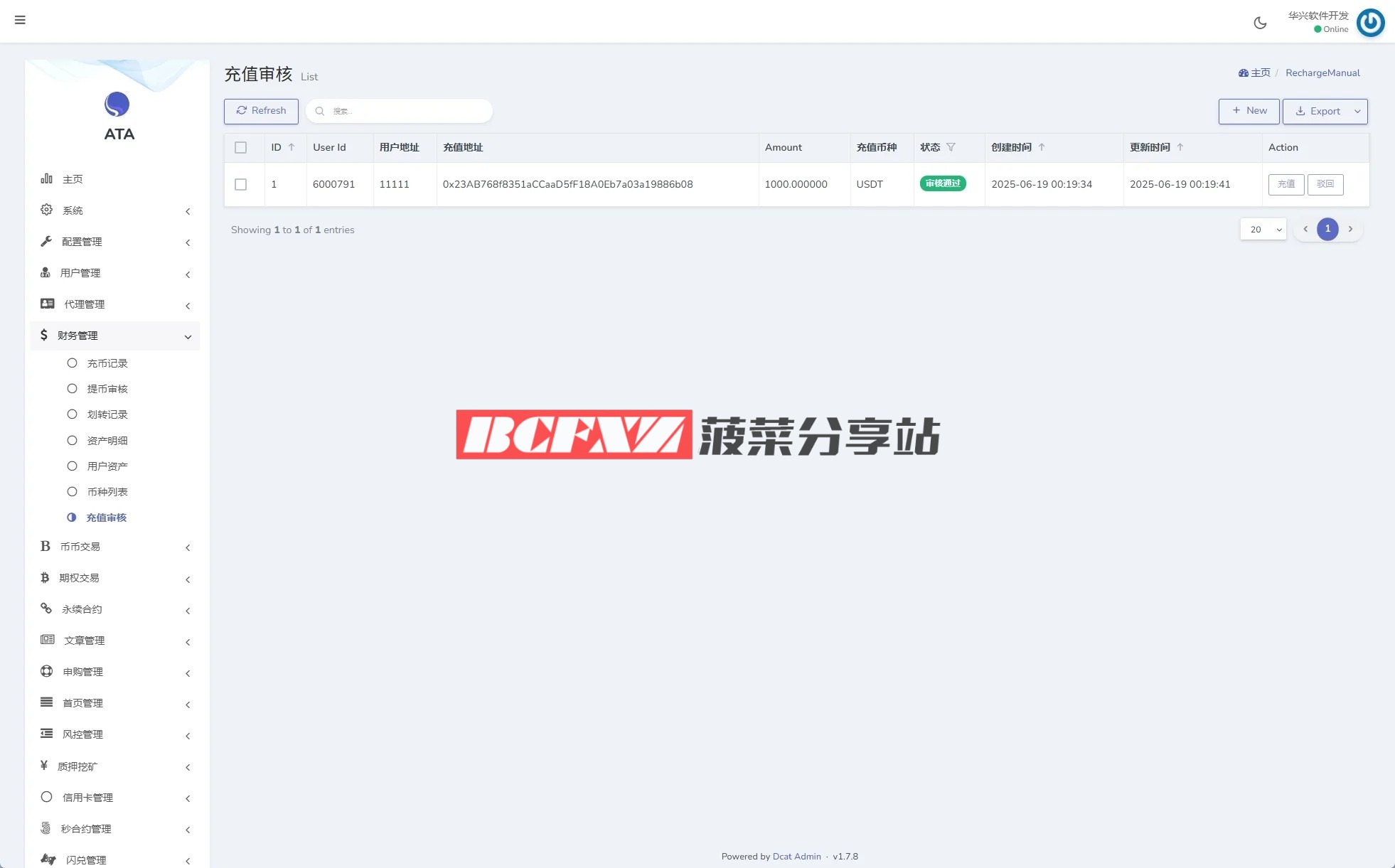Open the page size 20 dropdown
Screen dimensions: 1395x868
tap(1263, 230)
